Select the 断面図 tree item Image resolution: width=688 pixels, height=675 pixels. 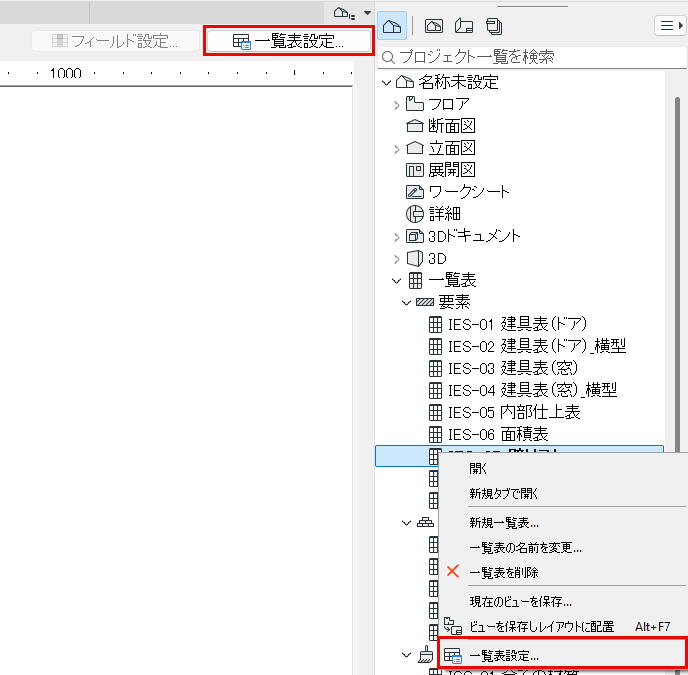coord(452,126)
